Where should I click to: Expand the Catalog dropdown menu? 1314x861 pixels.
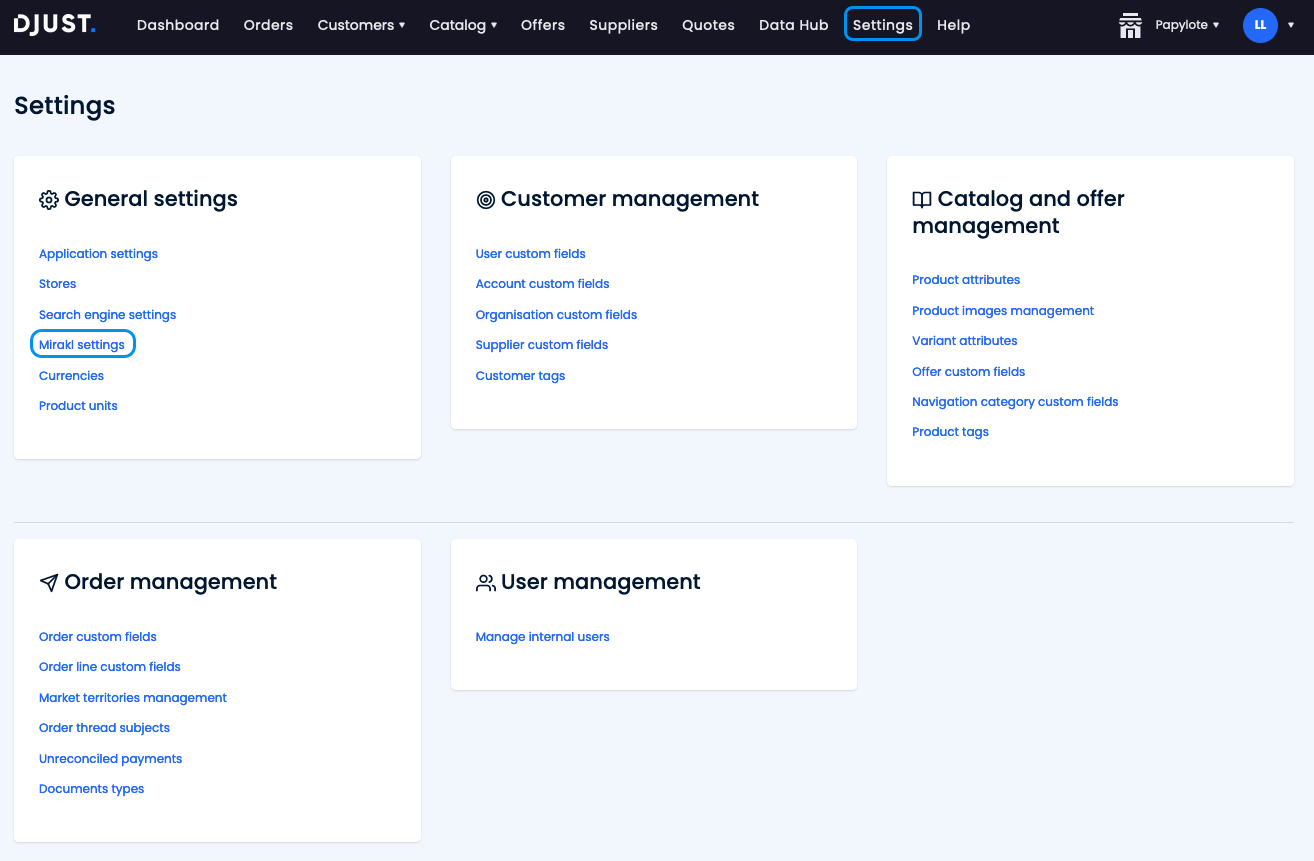tap(462, 24)
